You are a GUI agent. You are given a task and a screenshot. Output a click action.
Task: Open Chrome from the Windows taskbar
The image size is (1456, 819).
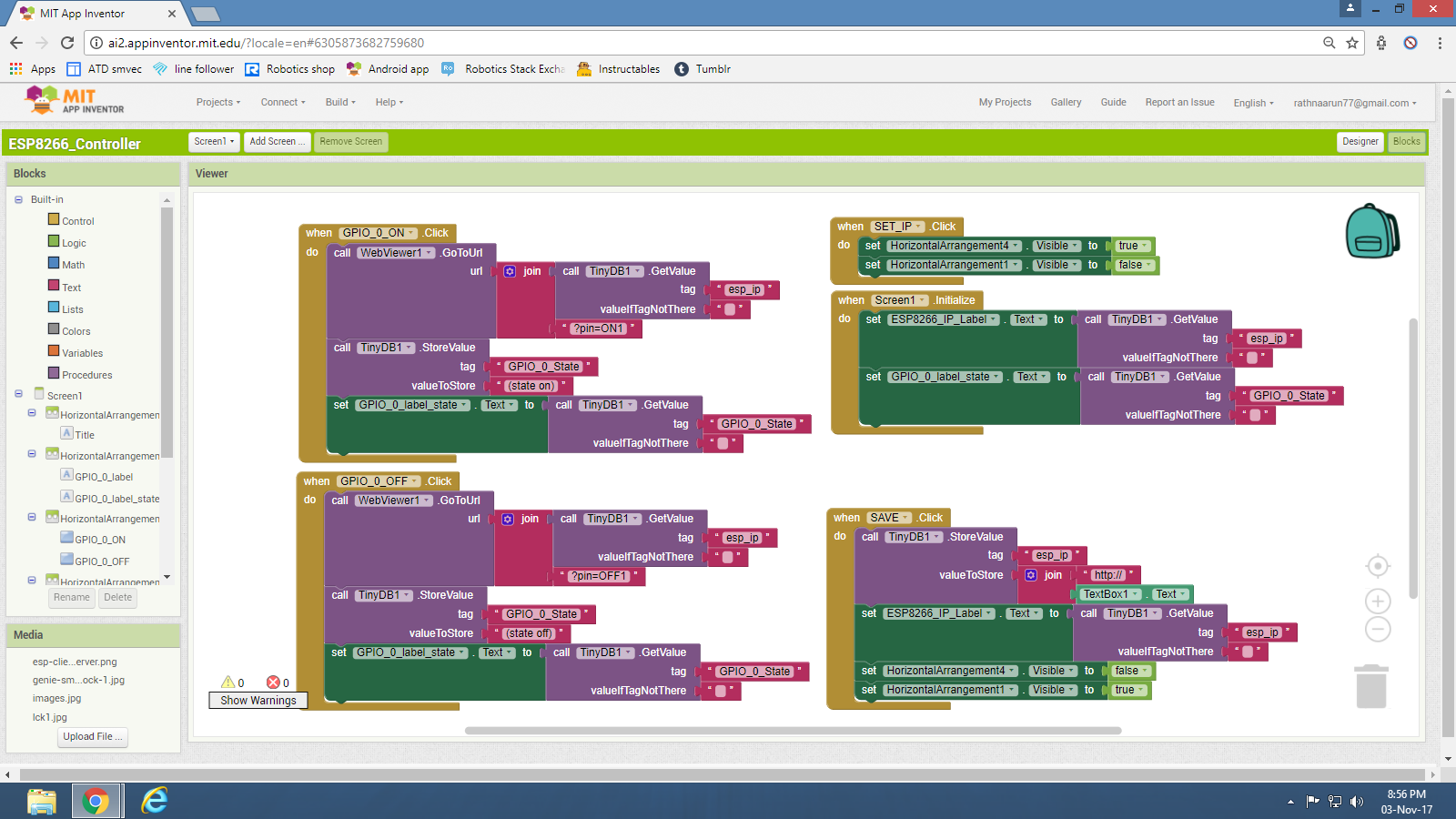[x=95, y=801]
